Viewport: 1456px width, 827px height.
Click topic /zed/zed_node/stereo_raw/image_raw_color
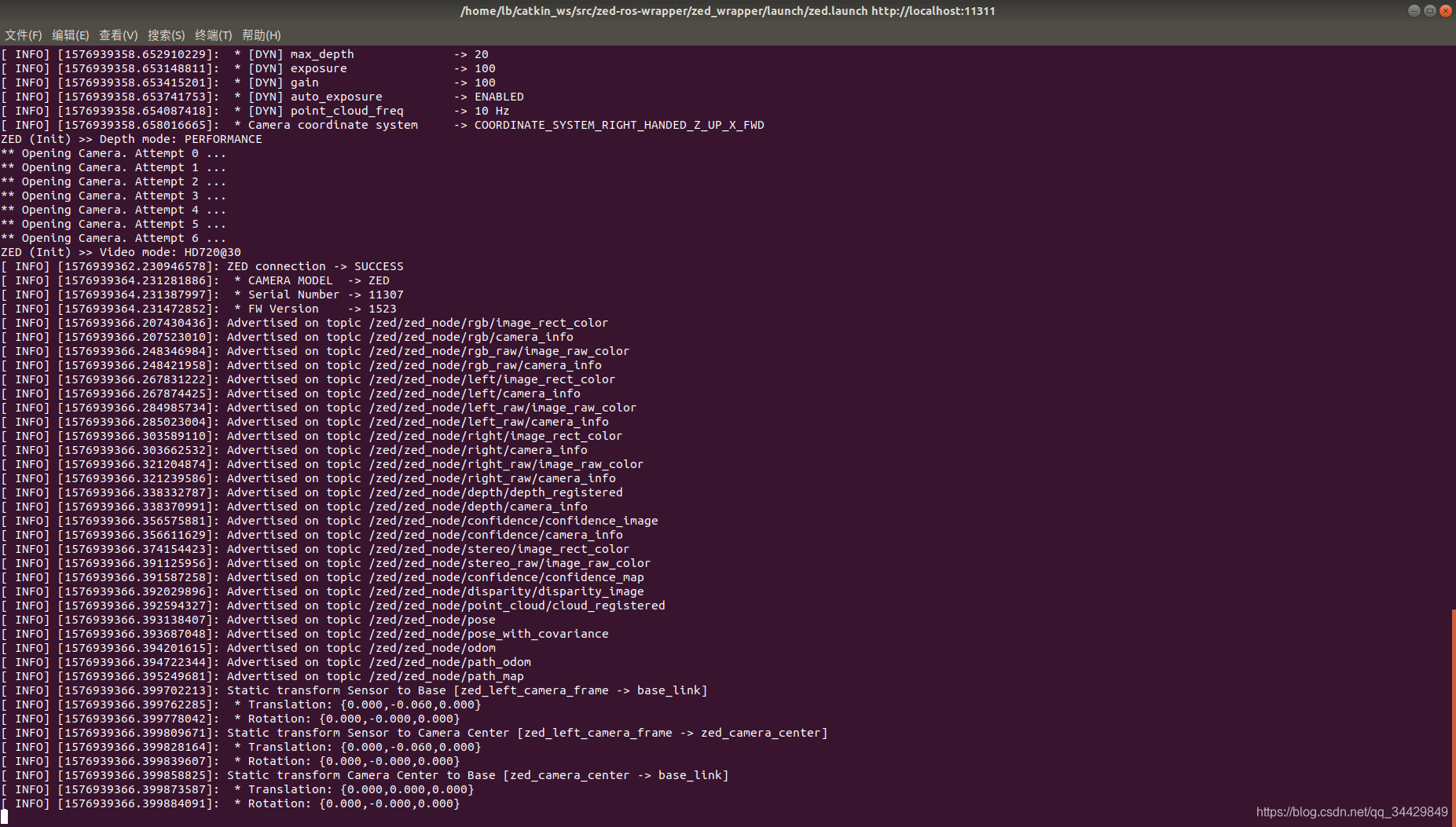point(510,563)
